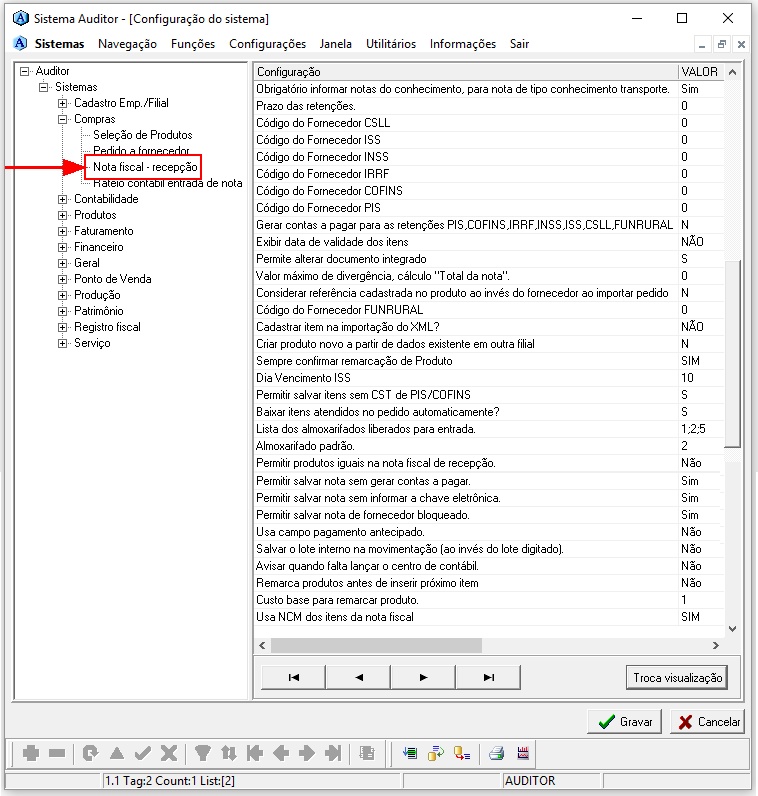
Task: Click the funnel filter toolbar icon
Action: point(203,753)
